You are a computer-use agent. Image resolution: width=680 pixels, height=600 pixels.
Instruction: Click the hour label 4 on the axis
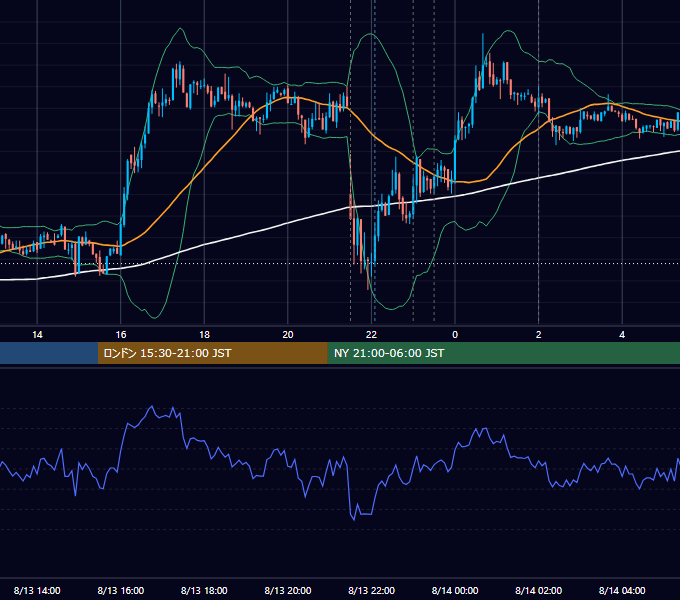point(622,334)
